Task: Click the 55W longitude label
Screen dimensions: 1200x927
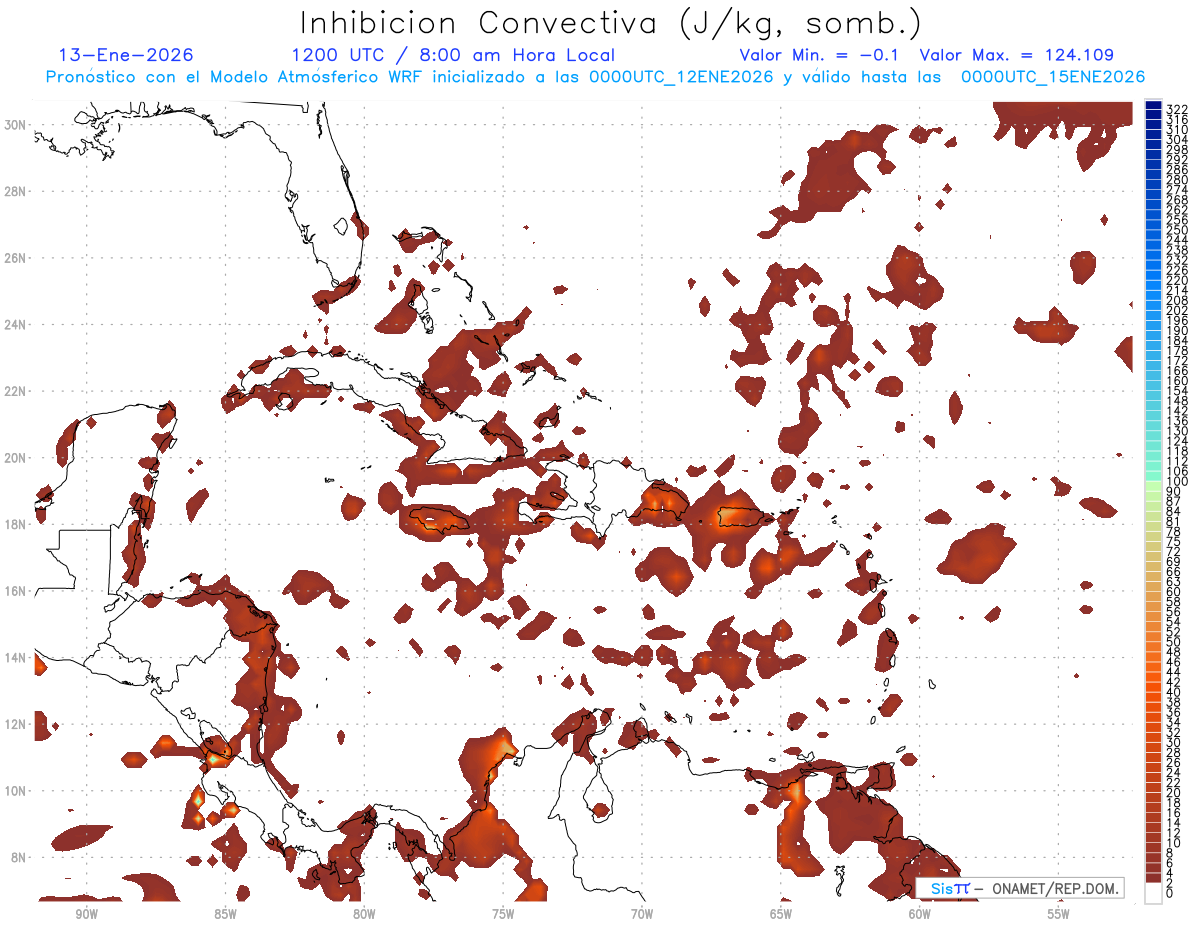Action: pyautogui.click(x=1059, y=914)
